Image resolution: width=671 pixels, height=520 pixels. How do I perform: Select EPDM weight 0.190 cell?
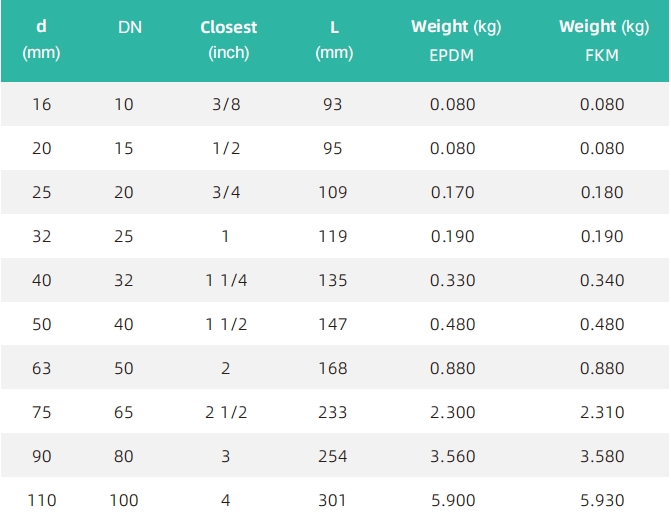(452, 236)
